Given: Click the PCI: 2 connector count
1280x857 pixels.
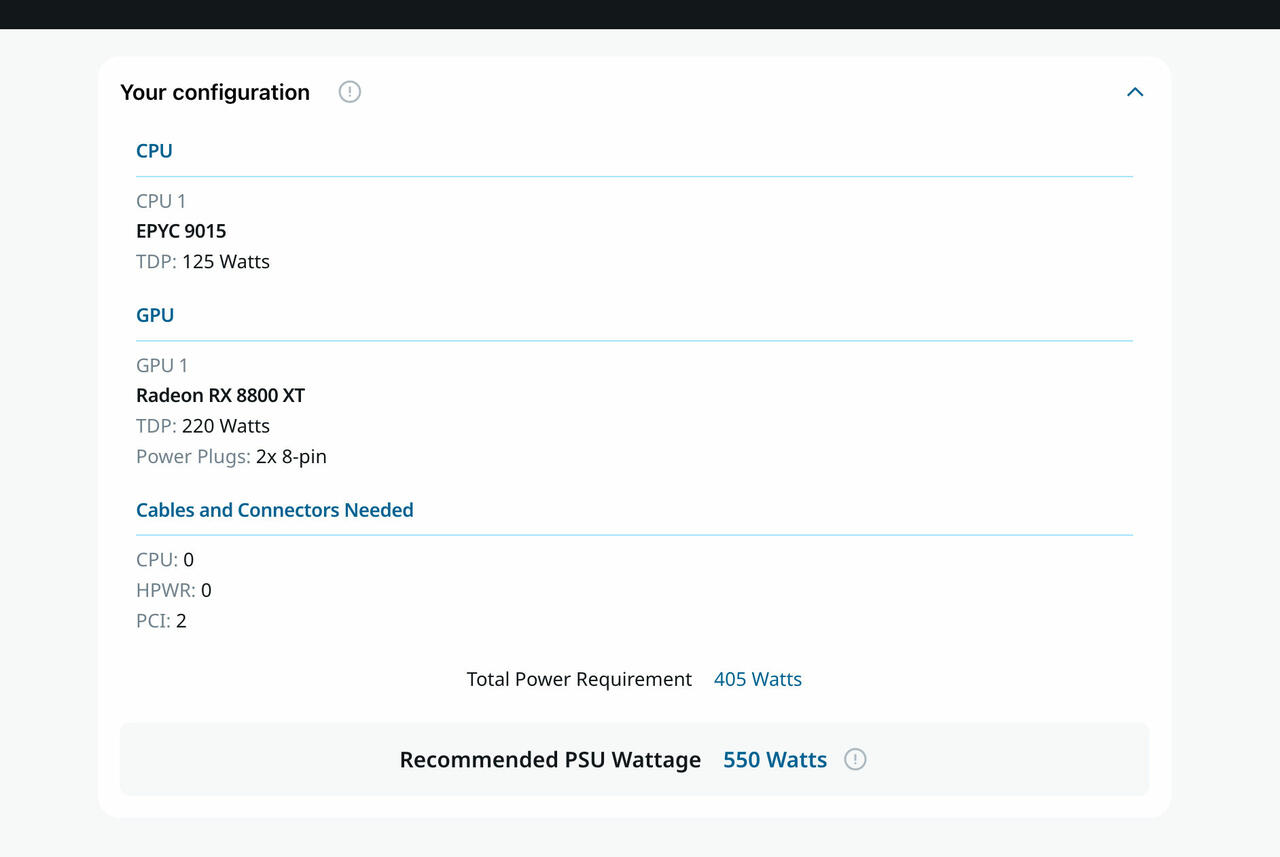Looking at the screenshot, I should 161,621.
